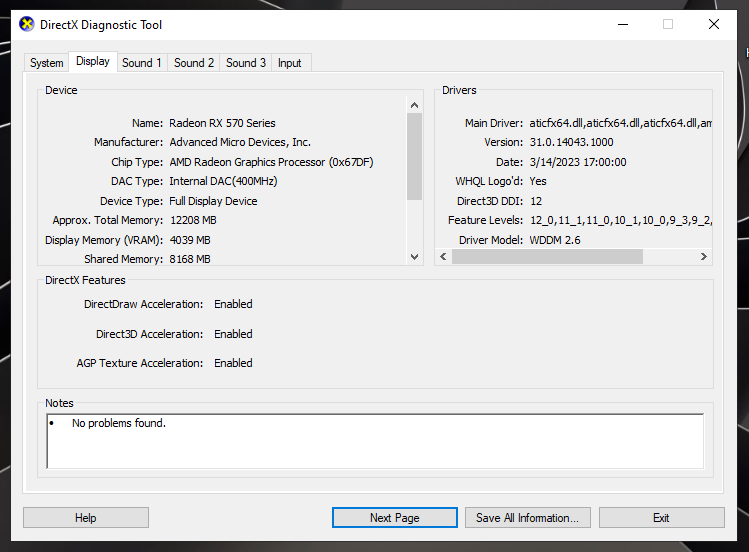
Task: Click shared memory value 8168 MB
Action: point(190,259)
